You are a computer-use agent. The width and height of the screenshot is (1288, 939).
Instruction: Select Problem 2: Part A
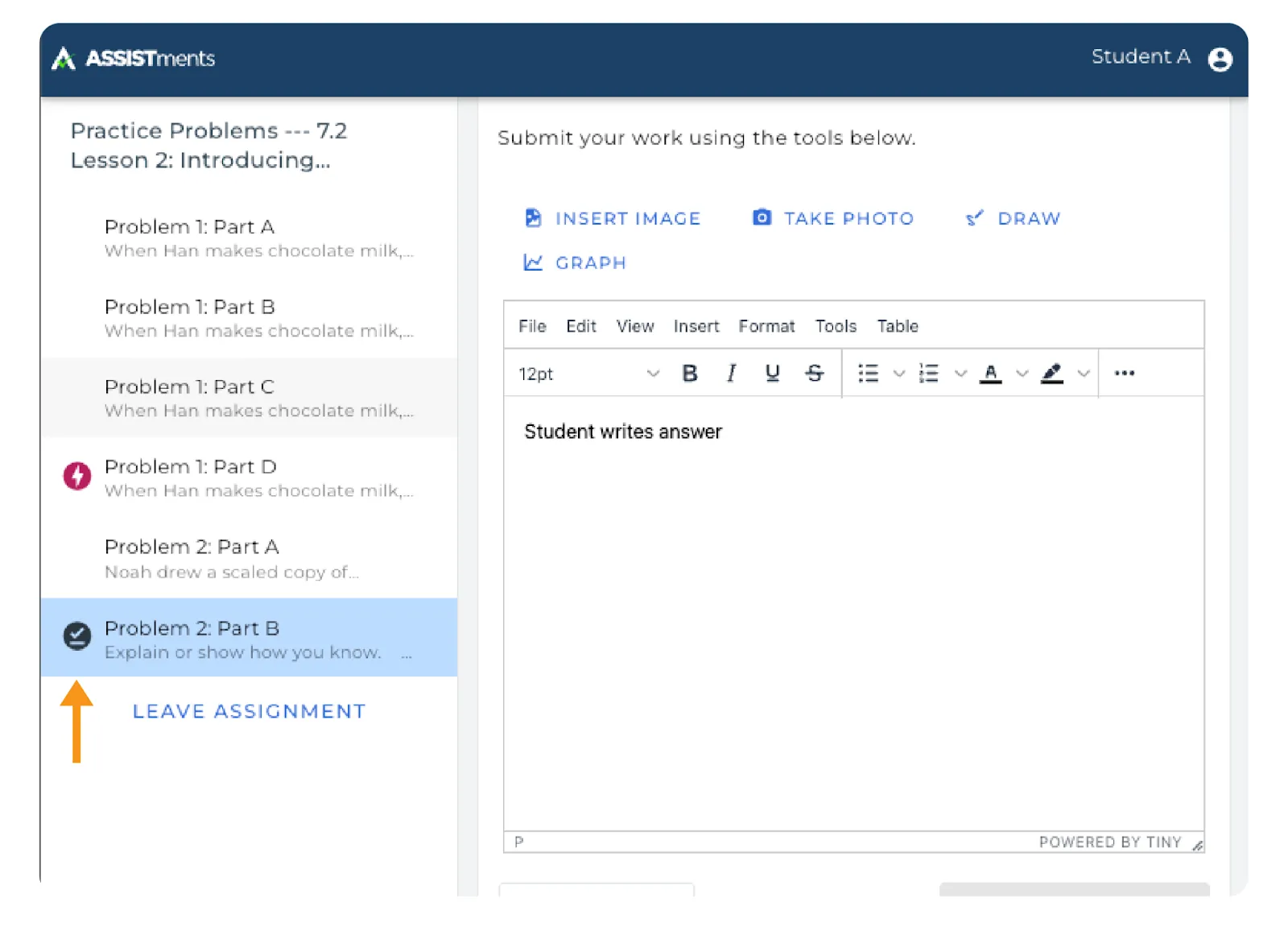click(250, 558)
